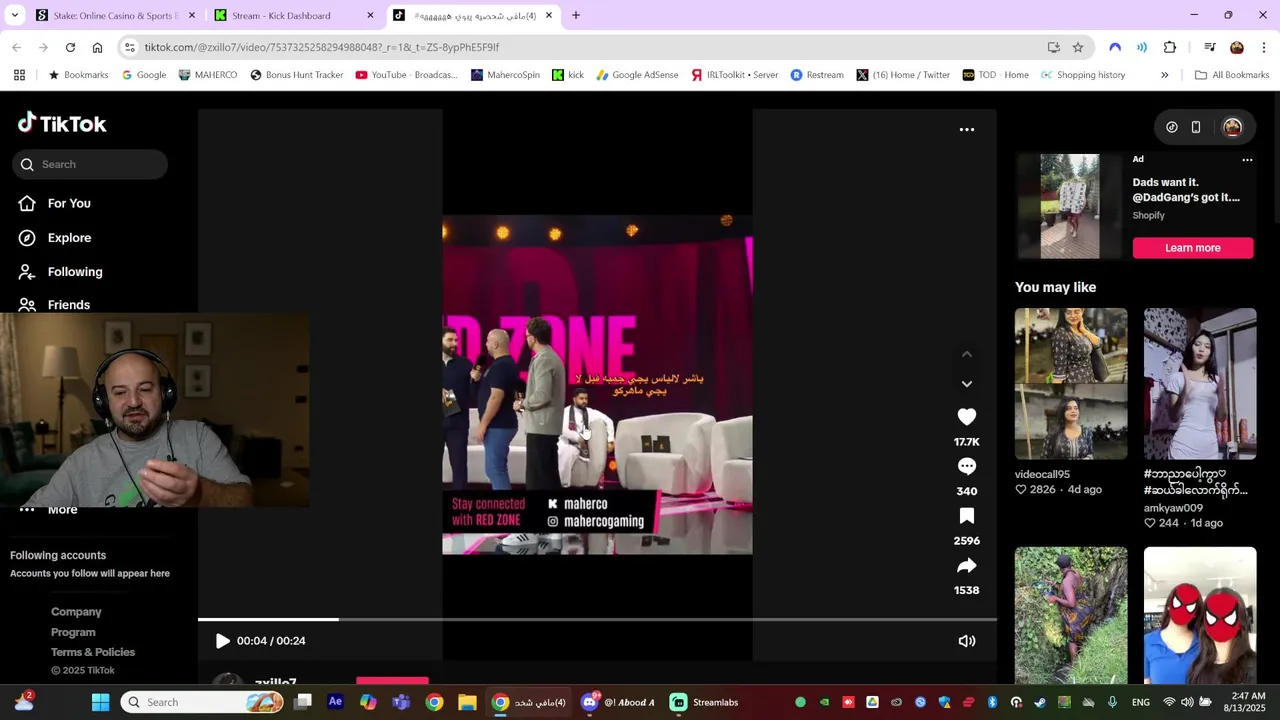The image size is (1280, 720).
Task: Open the kick bookmark
Action: point(567,75)
